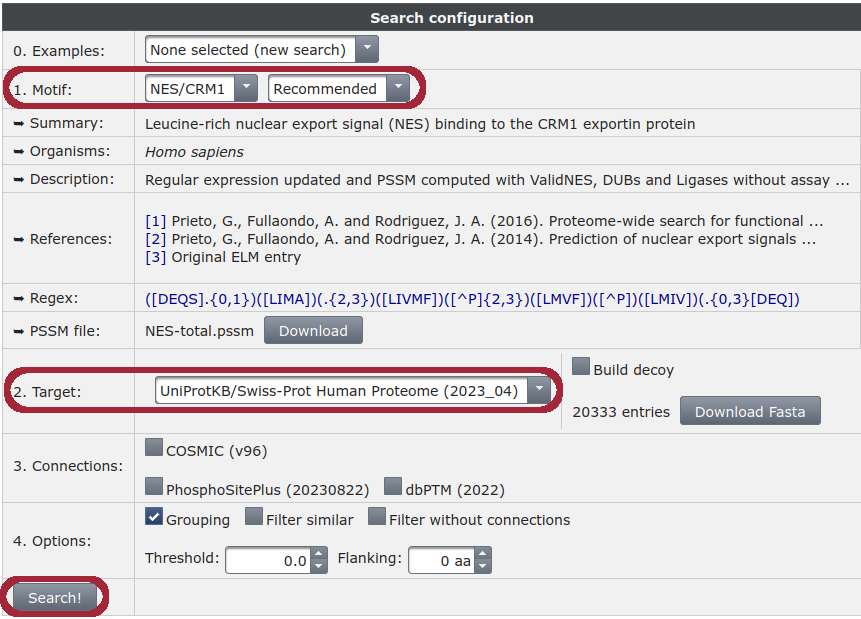Download the NES-total.pssm file
The width and height of the screenshot is (861, 619).
point(313,331)
